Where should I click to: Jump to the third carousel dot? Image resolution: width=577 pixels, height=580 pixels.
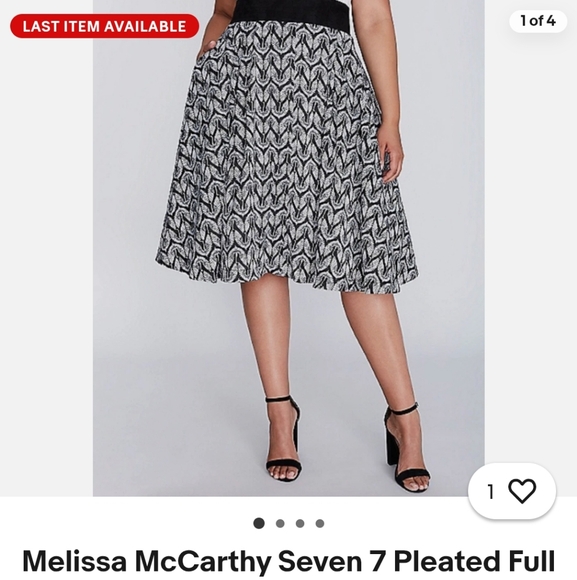pos(300,523)
